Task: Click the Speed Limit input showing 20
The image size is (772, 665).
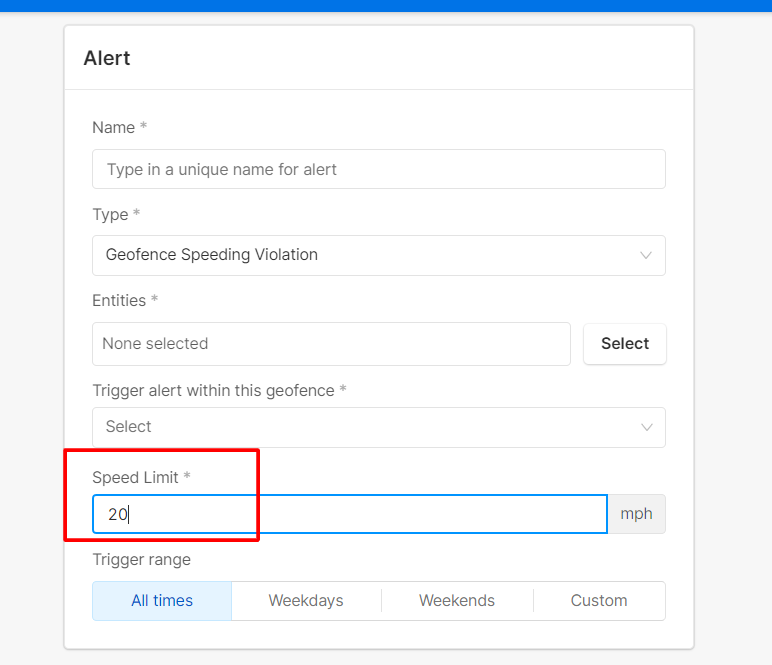Action: pos(350,514)
